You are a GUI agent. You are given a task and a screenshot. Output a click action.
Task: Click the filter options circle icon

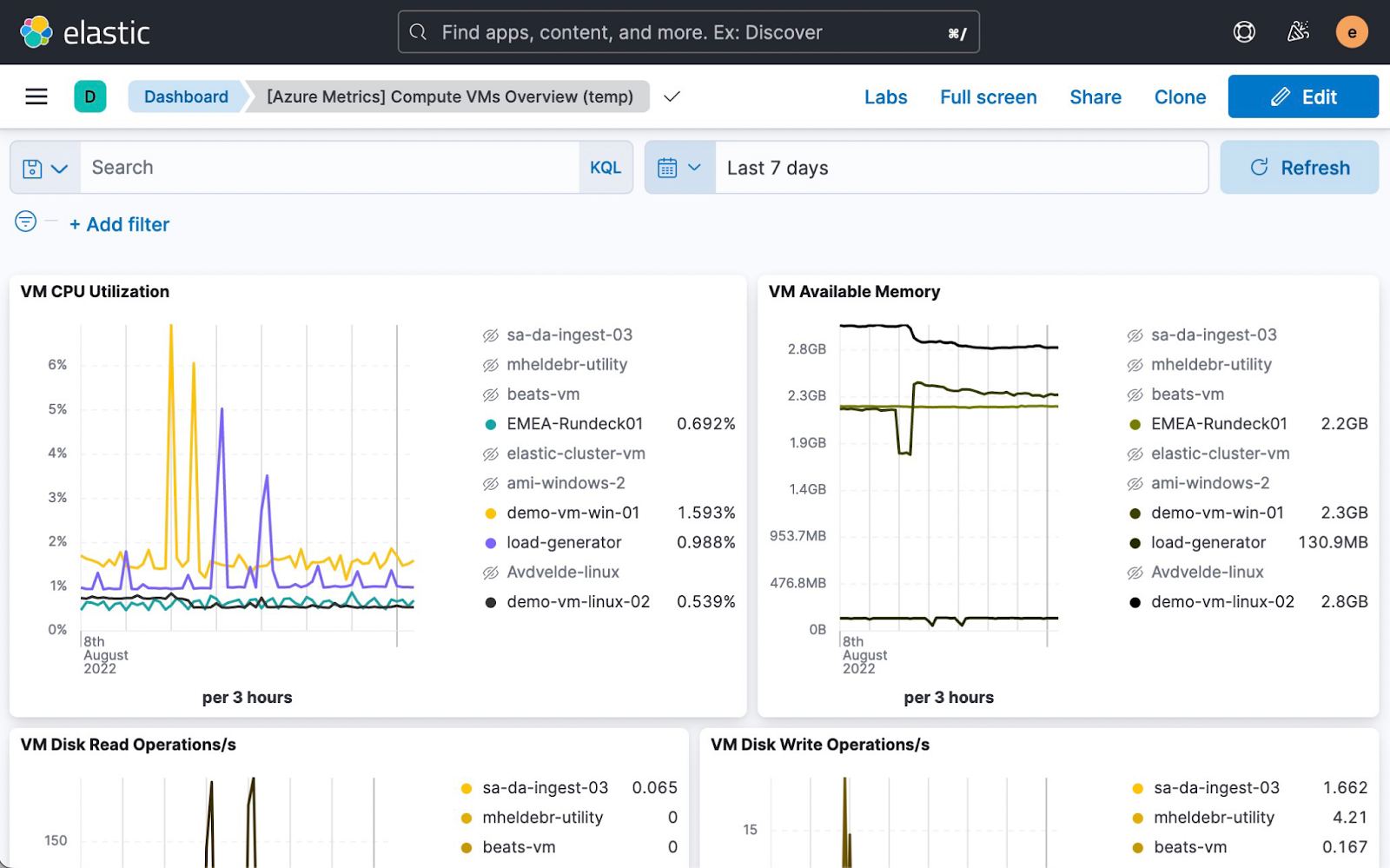pos(26,222)
